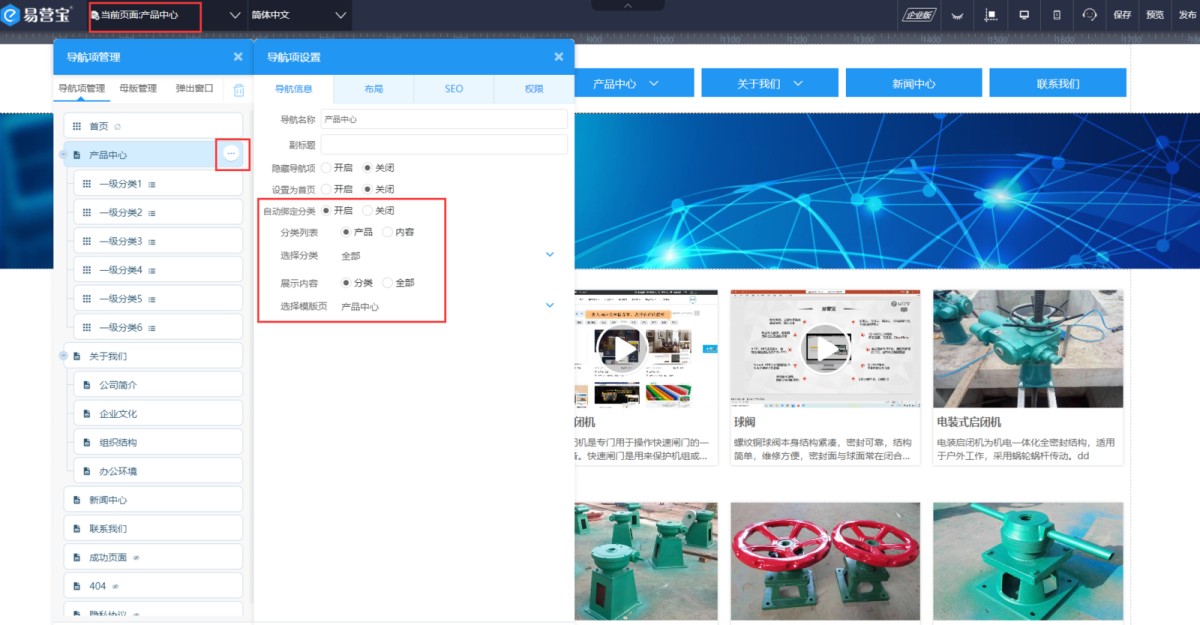Viewport: 1200px width, 625px height.
Task: Choose 内容 for 分类列表
Action: point(388,232)
